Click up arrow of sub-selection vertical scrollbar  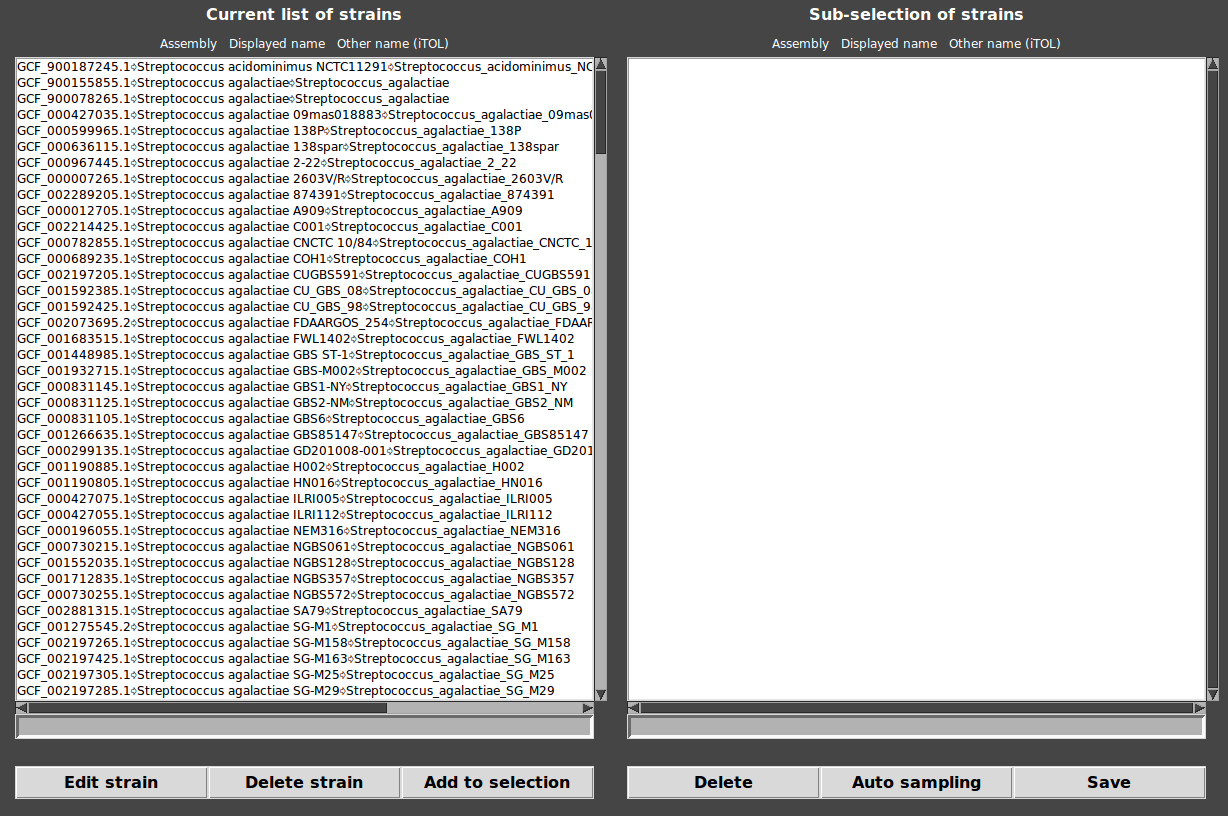click(x=1213, y=65)
